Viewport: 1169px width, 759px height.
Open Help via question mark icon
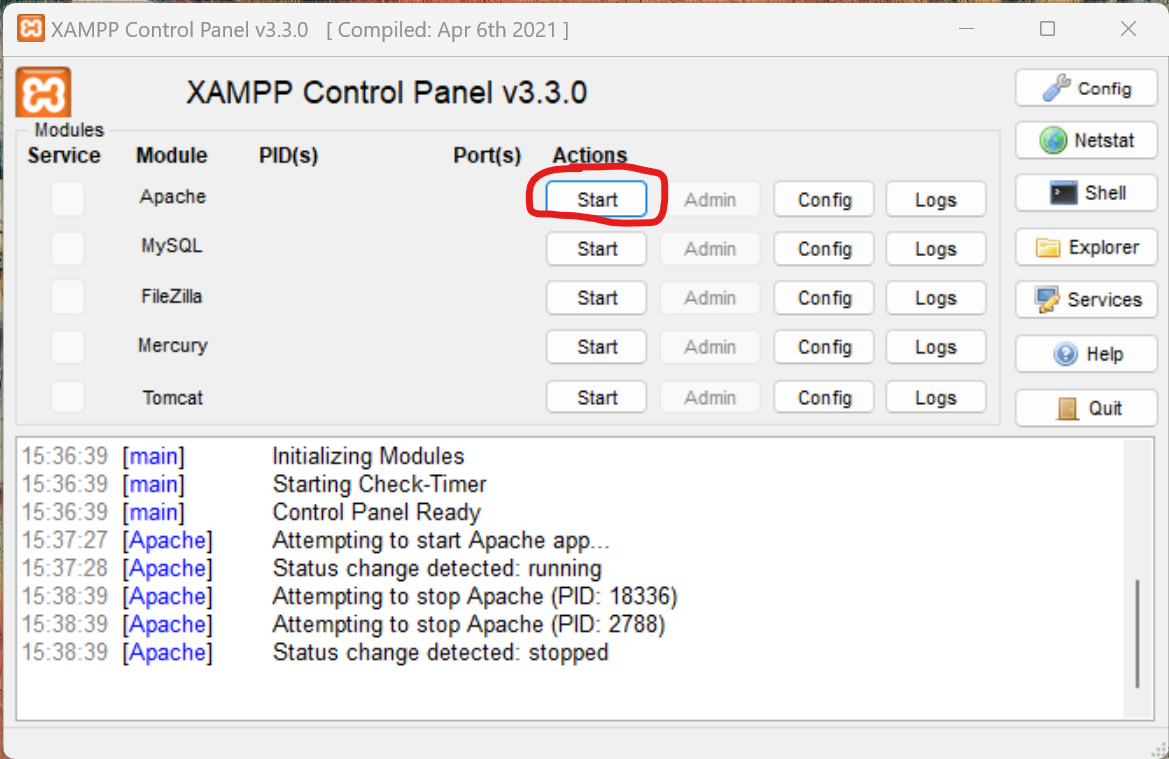tap(1087, 354)
